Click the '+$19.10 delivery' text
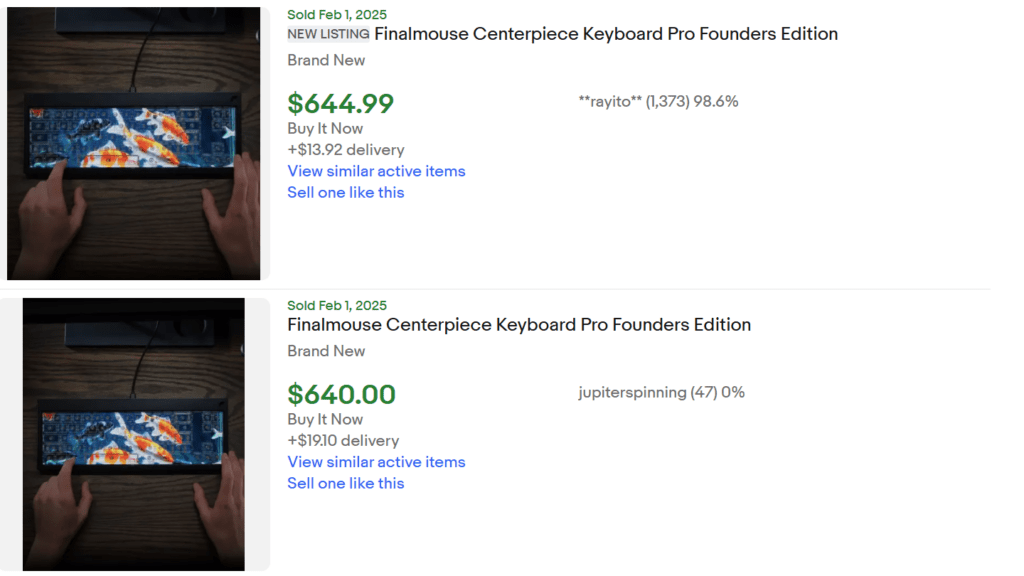1024x576 pixels. 343,440
